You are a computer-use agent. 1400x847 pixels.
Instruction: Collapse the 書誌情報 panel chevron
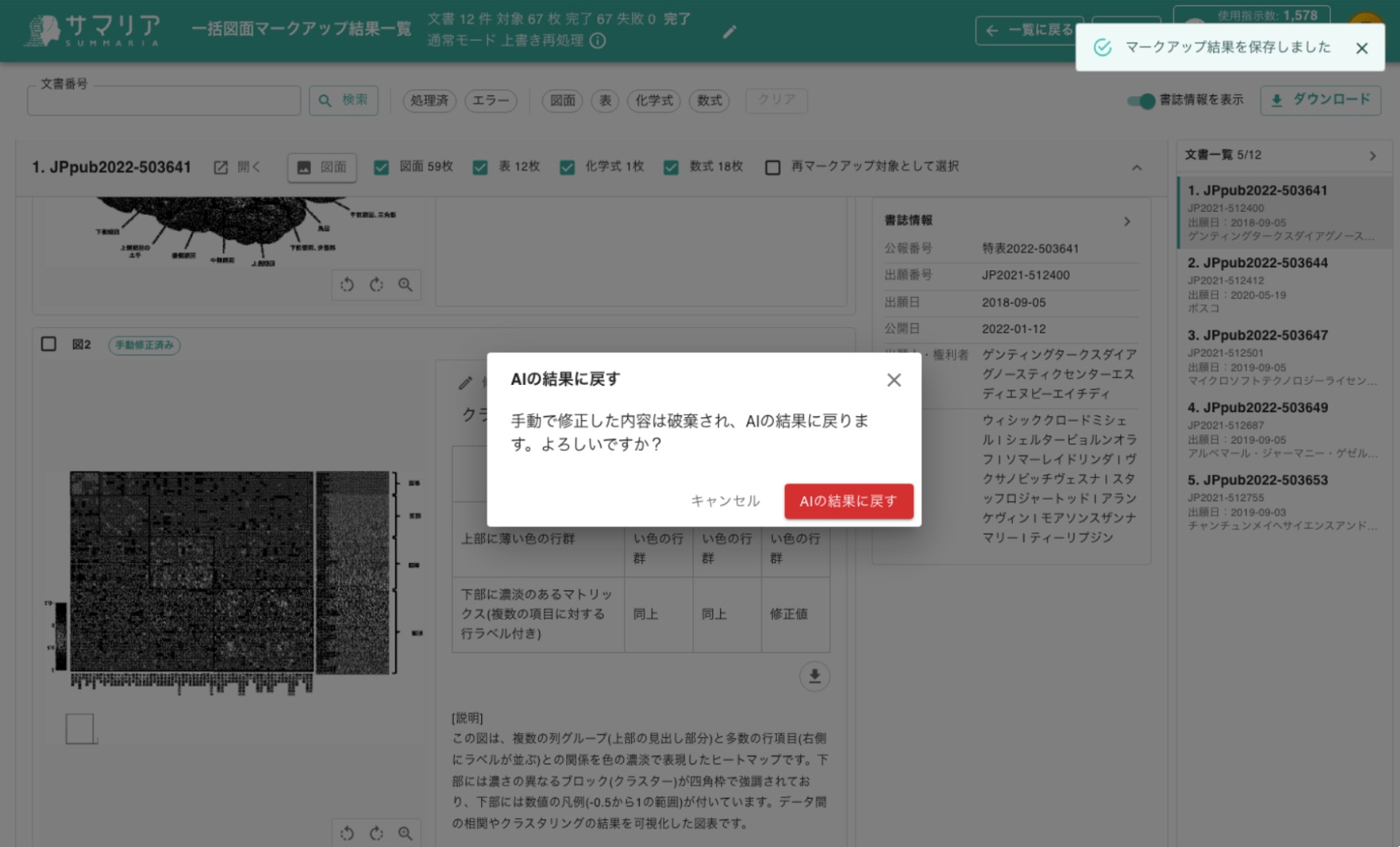click(x=1127, y=221)
